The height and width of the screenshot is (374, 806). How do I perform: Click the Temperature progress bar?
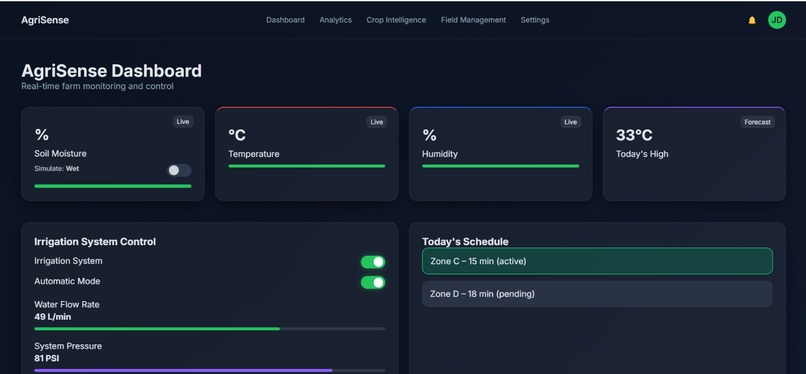point(306,166)
